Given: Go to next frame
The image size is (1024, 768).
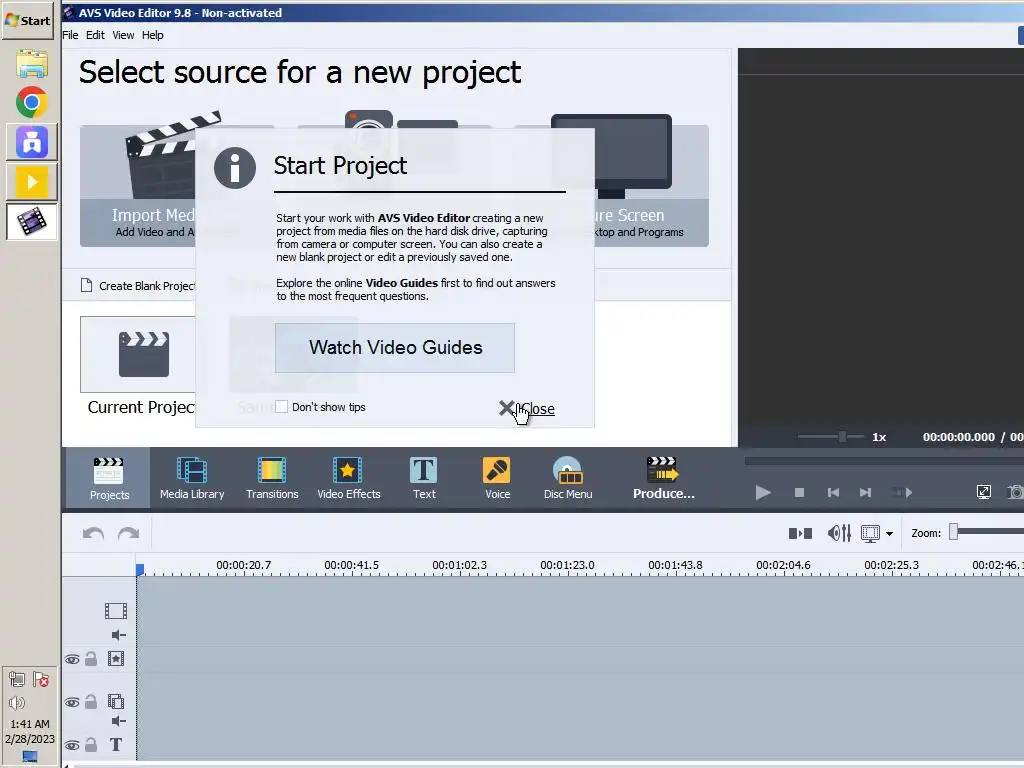Looking at the screenshot, I should (865, 492).
